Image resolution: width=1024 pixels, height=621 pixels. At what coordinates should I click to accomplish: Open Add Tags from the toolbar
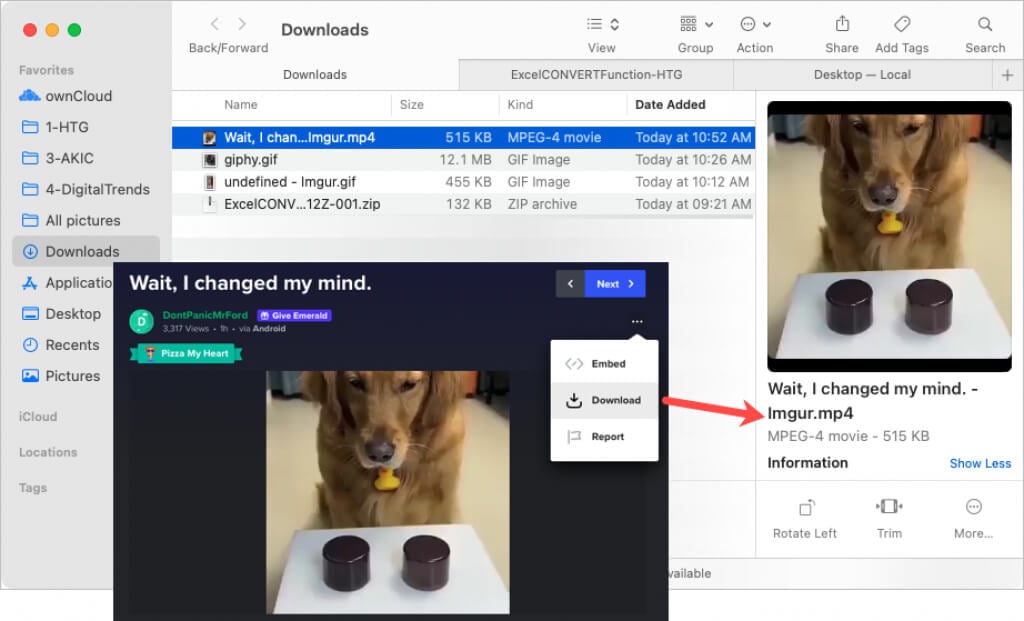[x=901, y=24]
